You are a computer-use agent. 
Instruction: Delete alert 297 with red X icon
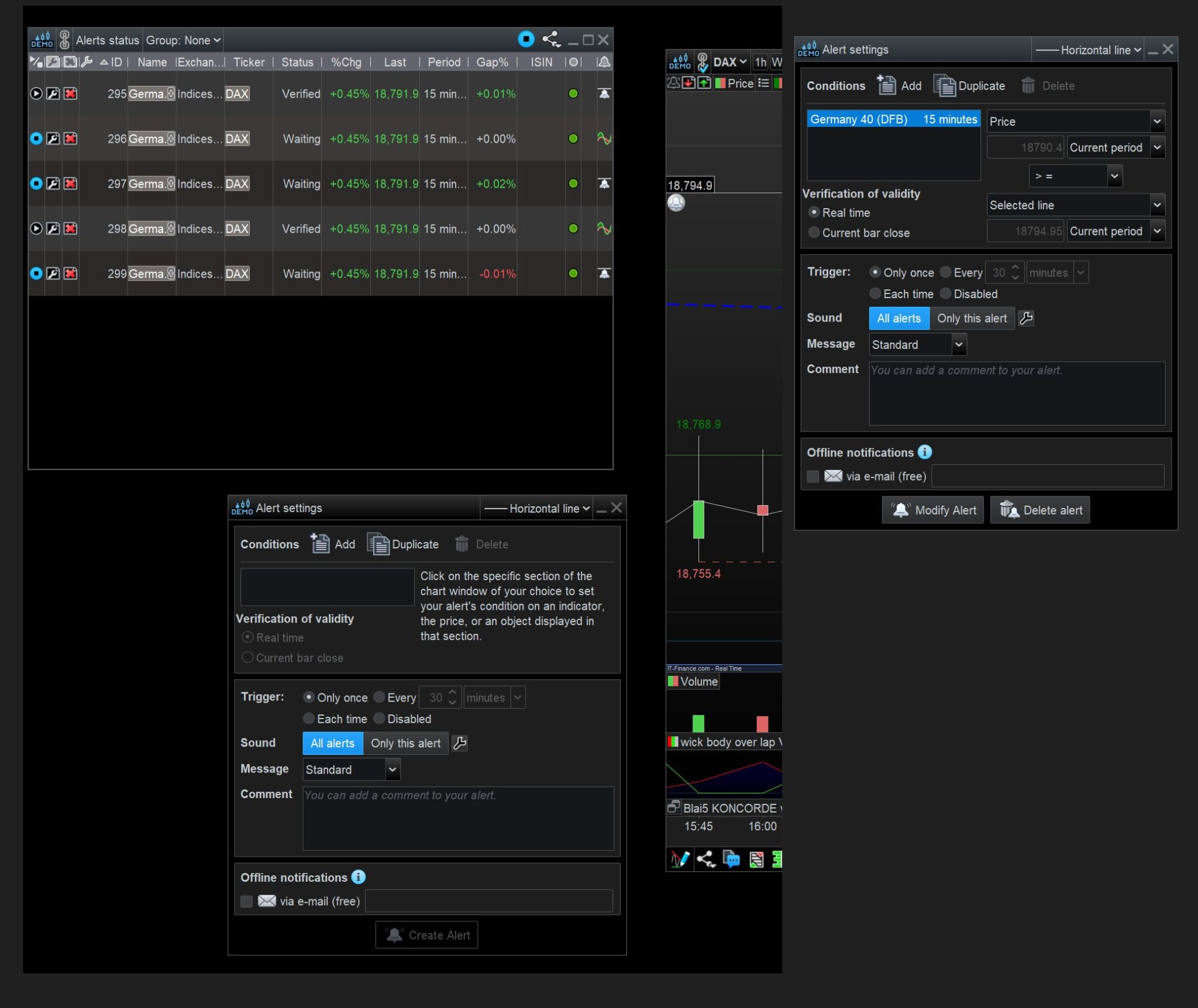click(x=71, y=184)
